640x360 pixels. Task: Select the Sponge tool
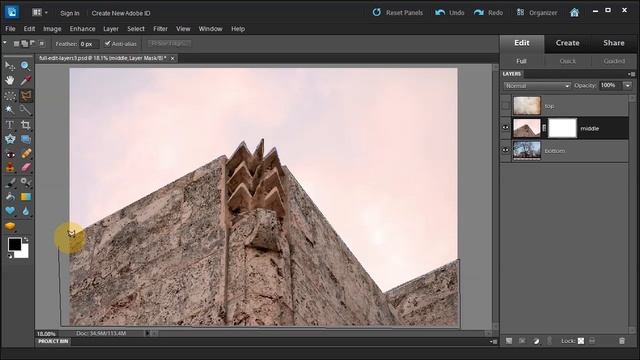tap(10, 226)
